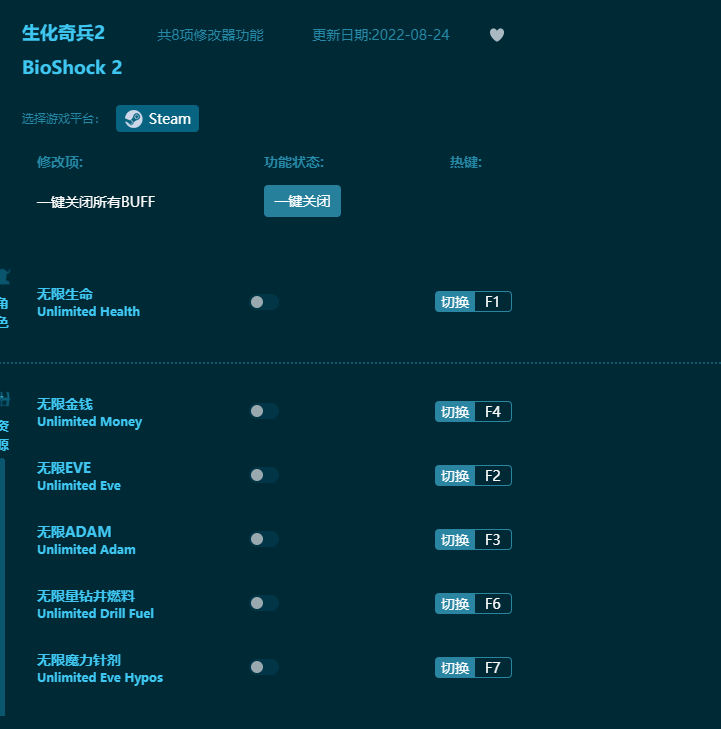Image resolution: width=721 pixels, height=729 pixels.
Task: Click the F6 hotkey field
Action: [x=493, y=603]
